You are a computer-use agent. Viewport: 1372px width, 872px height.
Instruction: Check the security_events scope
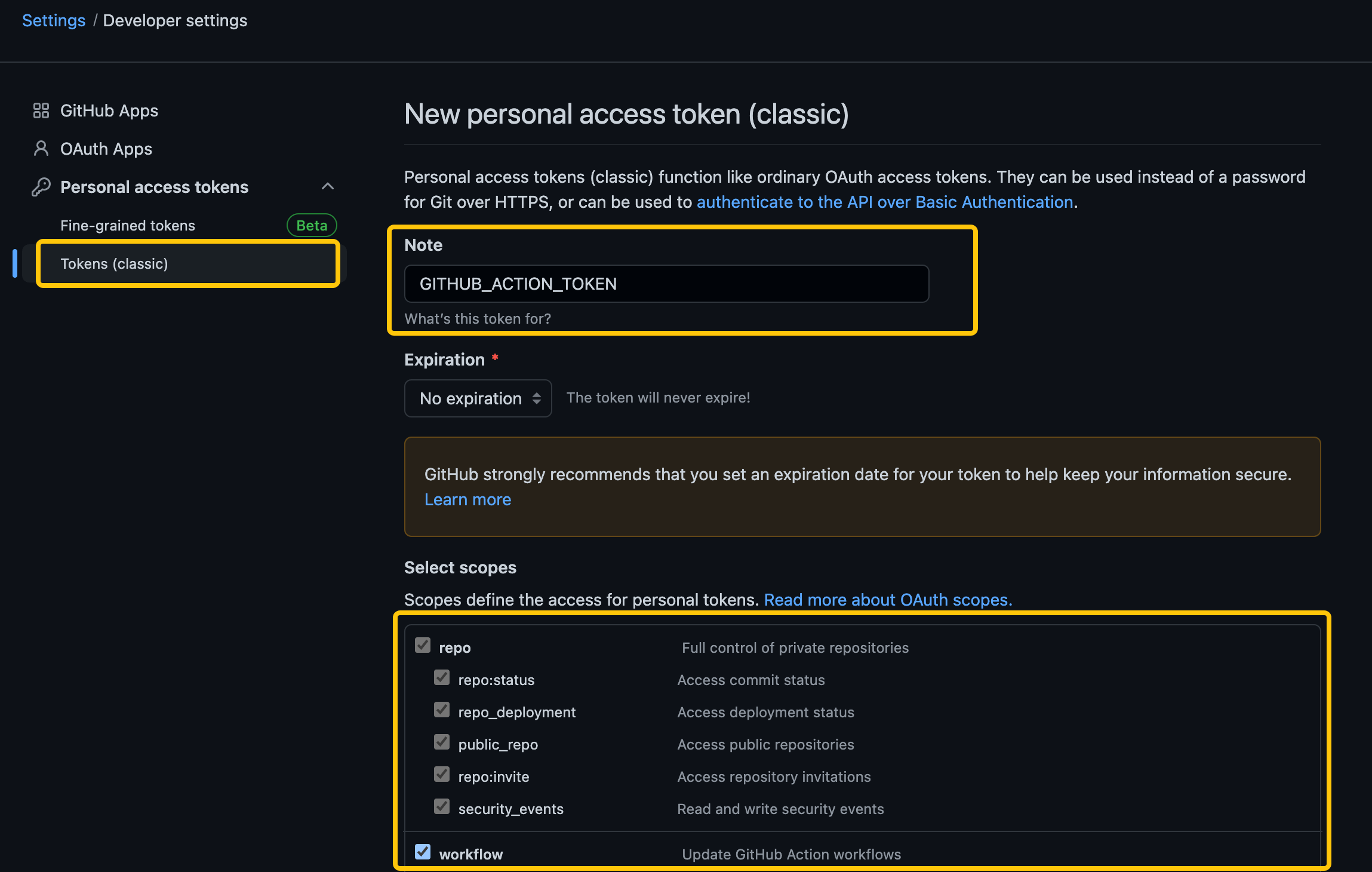pos(442,806)
